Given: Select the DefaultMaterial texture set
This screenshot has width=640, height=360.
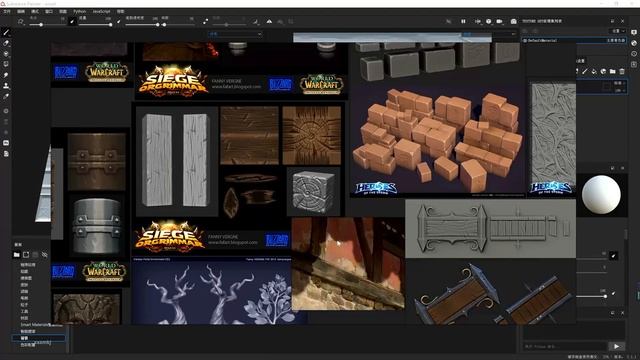Looking at the screenshot, I should pyautogui.click(x=574, y=40).
